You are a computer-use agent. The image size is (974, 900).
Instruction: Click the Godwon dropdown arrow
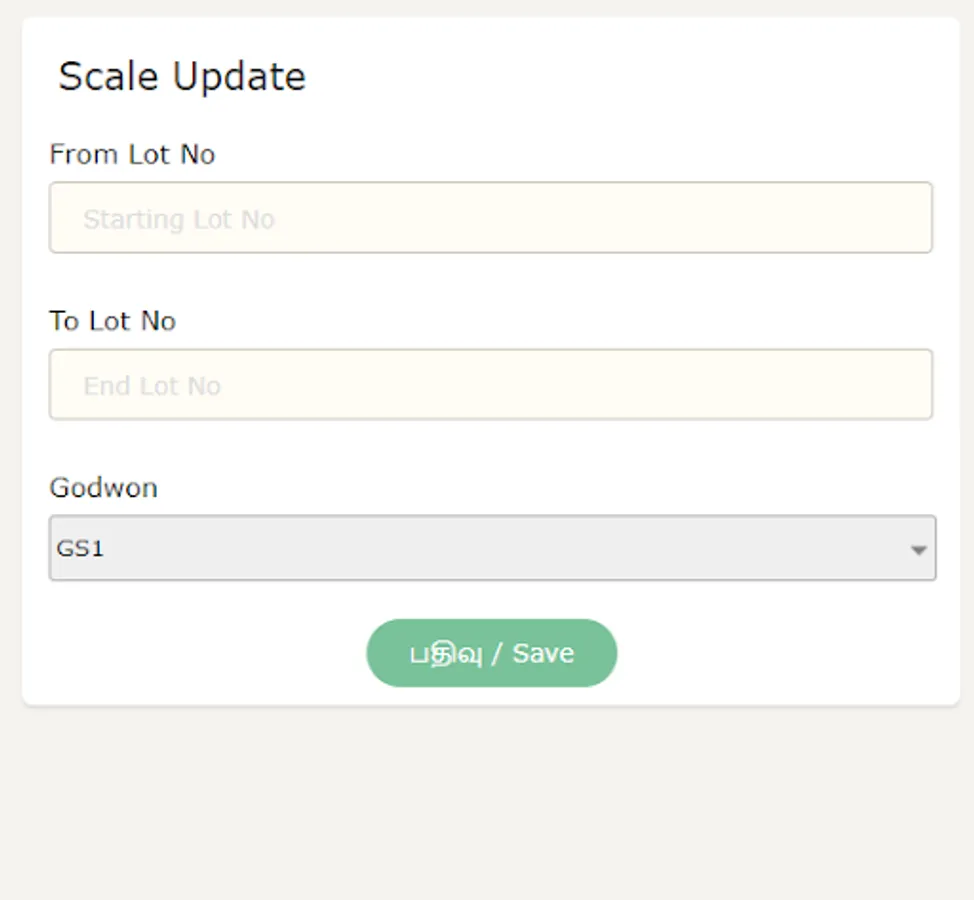918,549
